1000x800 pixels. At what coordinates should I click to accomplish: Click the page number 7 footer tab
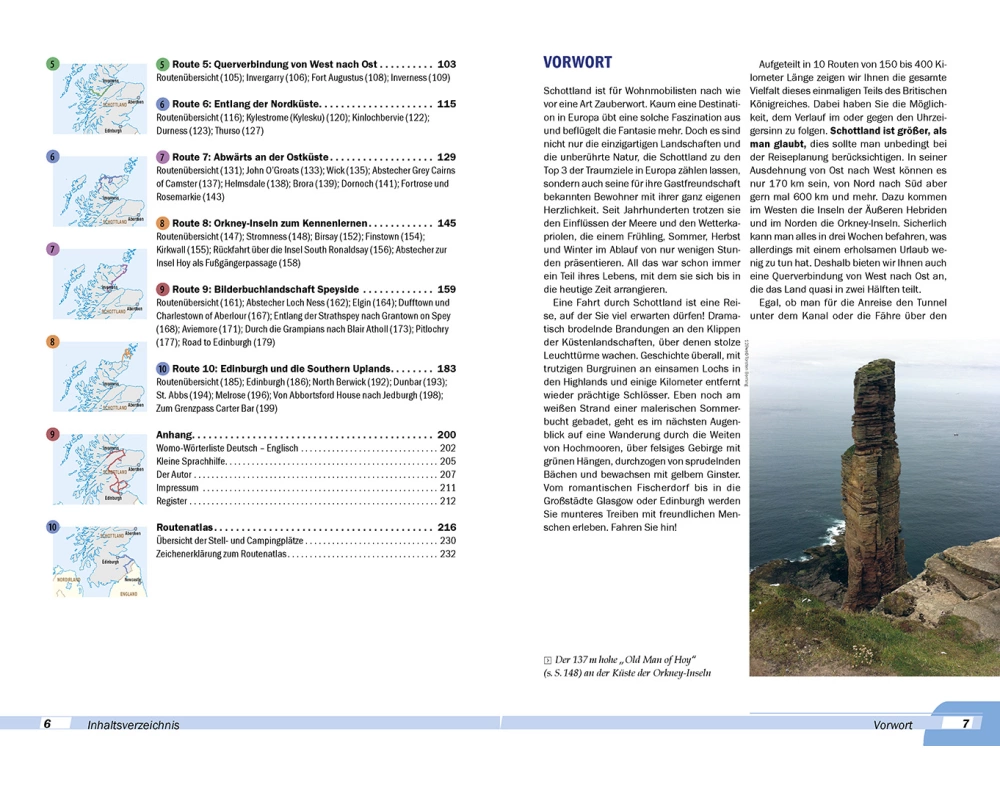click(965, 724)
